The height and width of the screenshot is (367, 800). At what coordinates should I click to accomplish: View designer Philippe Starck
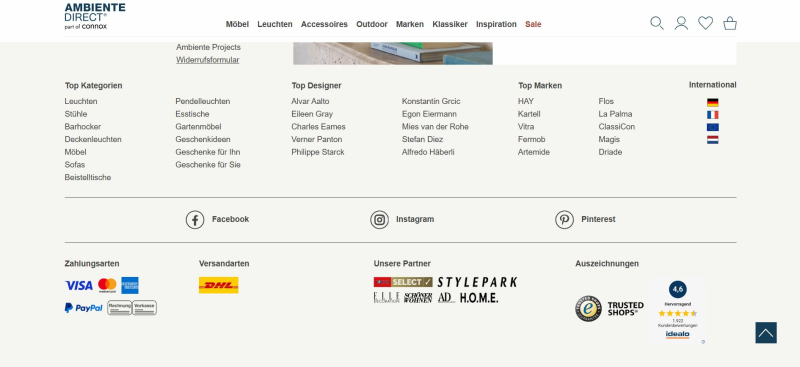point(318,152)
